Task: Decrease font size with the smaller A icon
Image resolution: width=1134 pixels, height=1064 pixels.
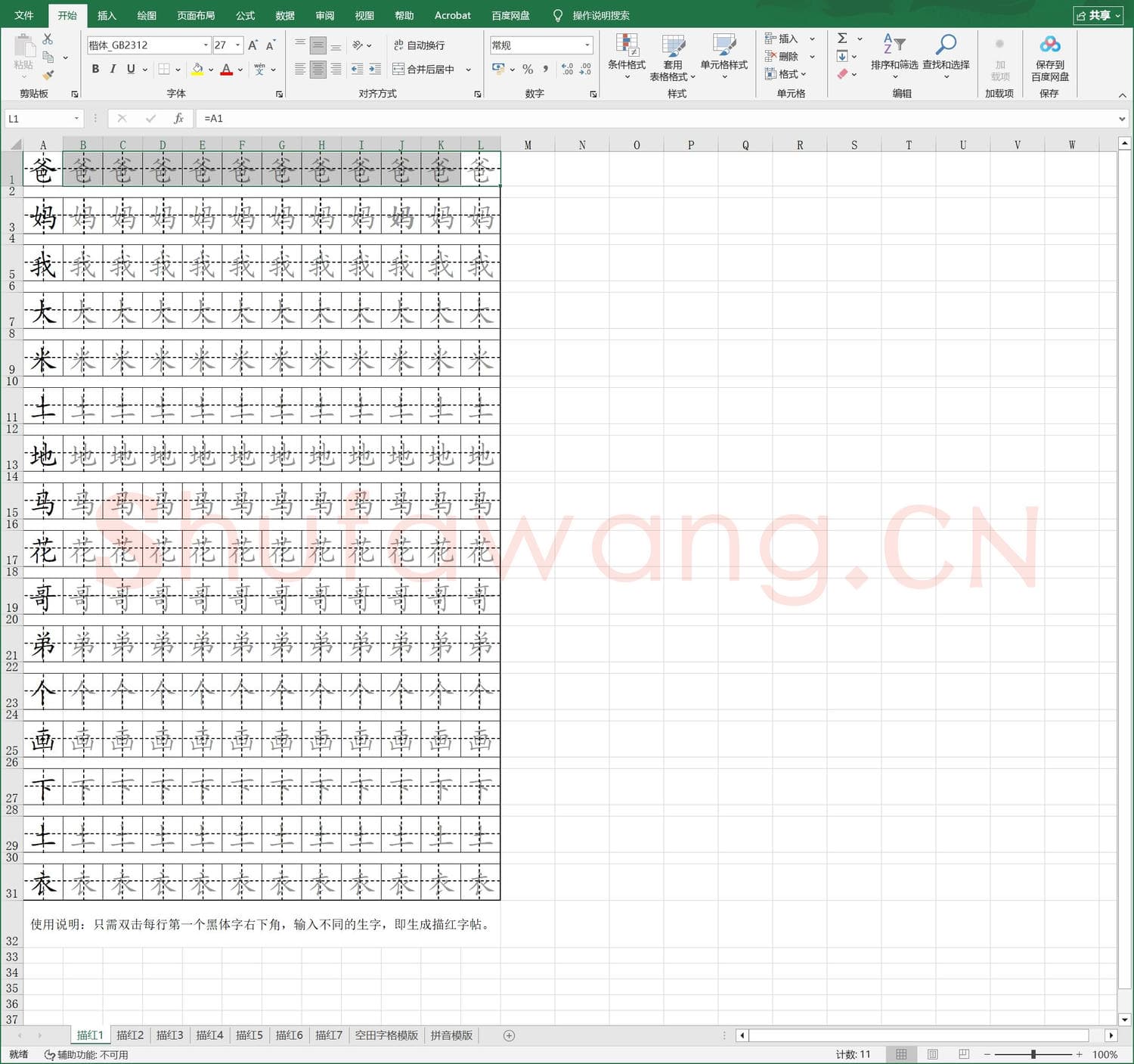Action: coord(271,45)
